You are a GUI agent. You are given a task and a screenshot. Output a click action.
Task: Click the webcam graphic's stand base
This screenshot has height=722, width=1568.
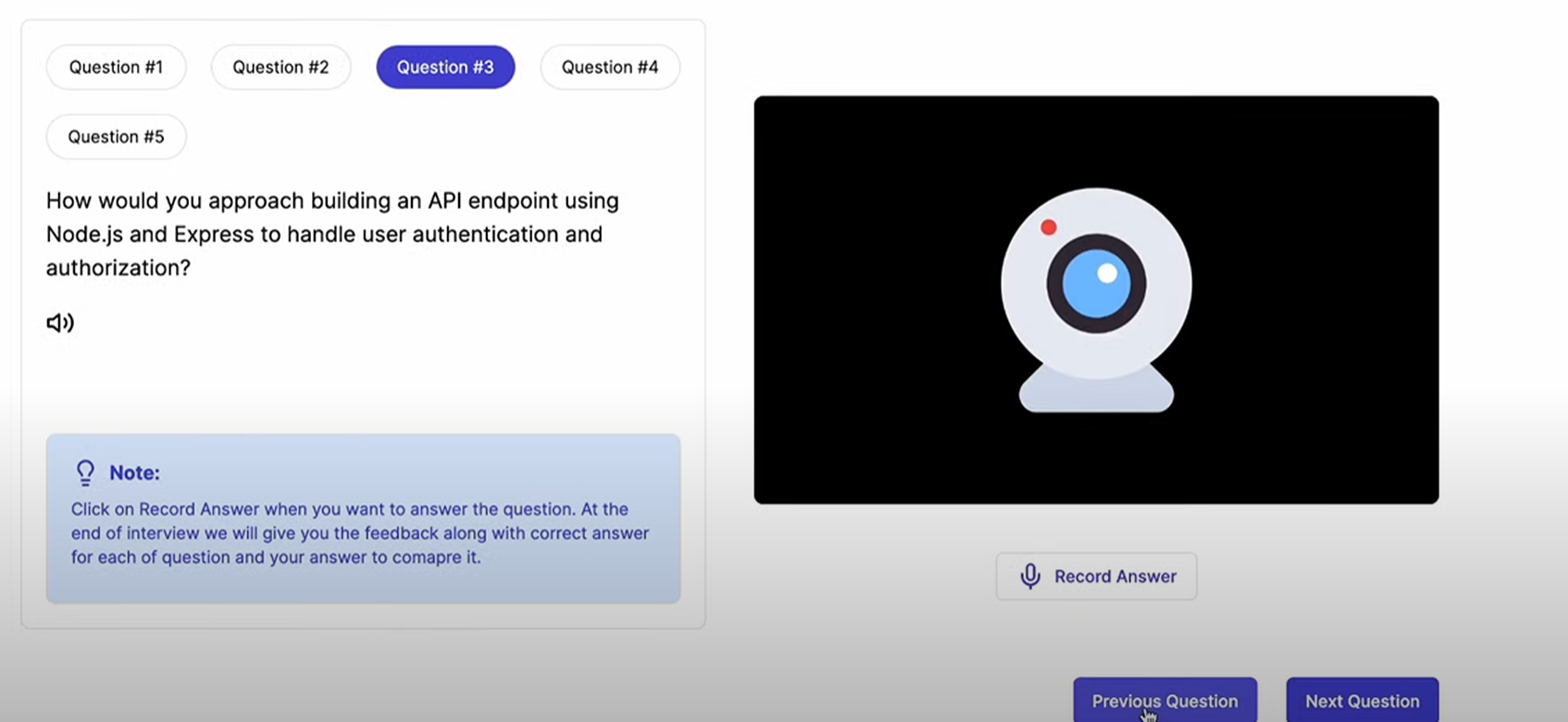[x=1096, y=392]
